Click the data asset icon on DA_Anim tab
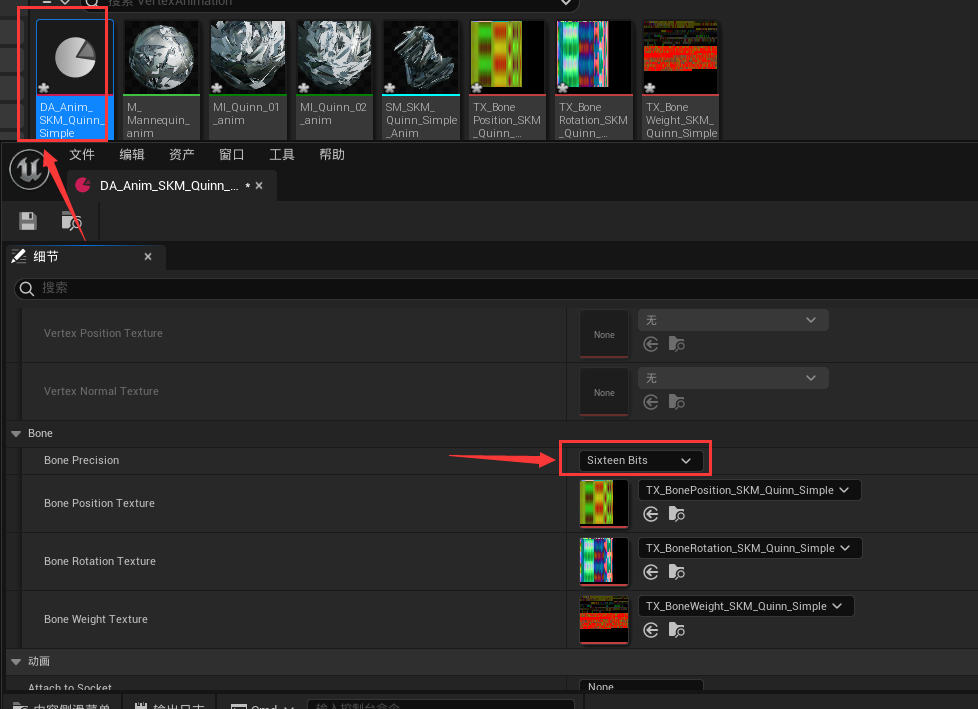This screenshot has height=709, width=978. [x=83, y=185]
